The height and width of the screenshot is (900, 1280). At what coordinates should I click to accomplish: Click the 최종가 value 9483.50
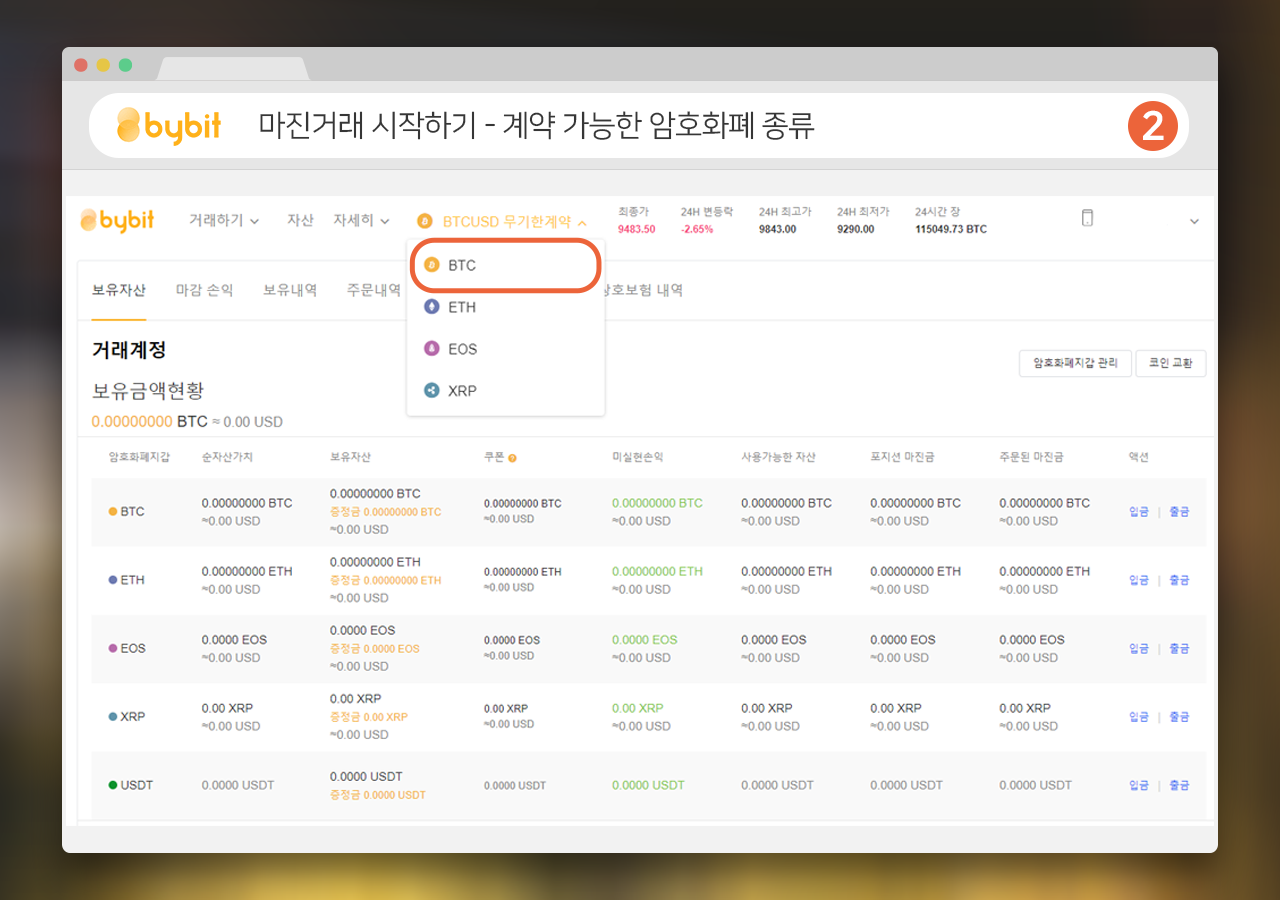click(637, 229)
